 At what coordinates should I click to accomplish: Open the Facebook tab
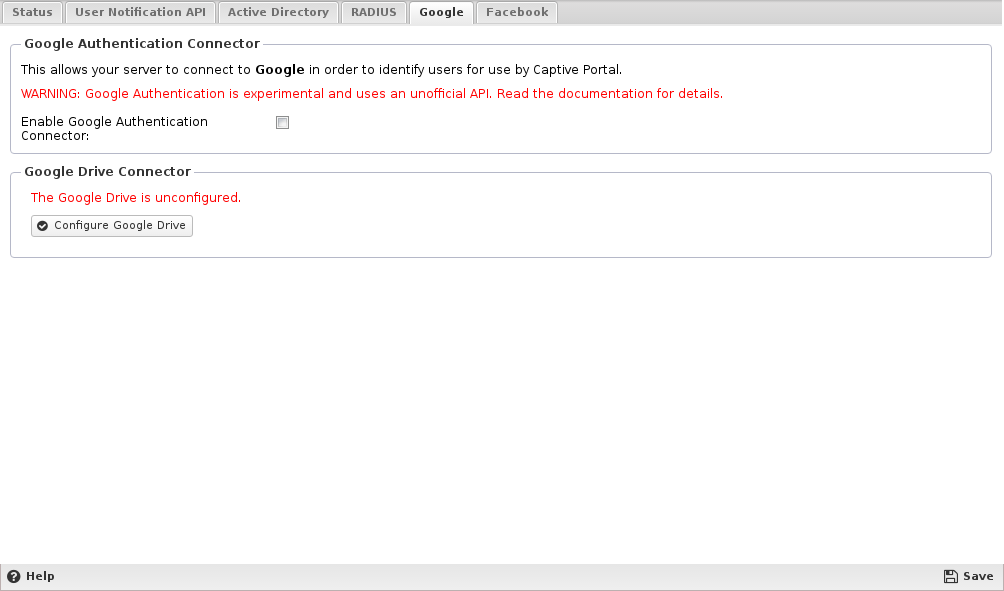click(x=517, y=13)
